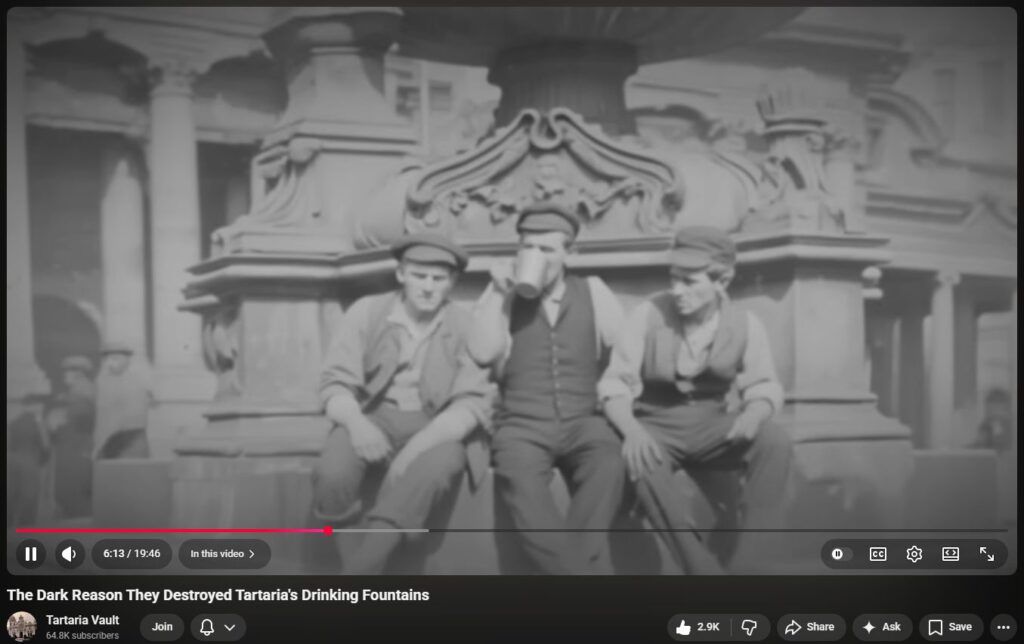Mute the video volume
This screenshot has height=644, width=1024.
pyautogui.click(x=68, y=554)
